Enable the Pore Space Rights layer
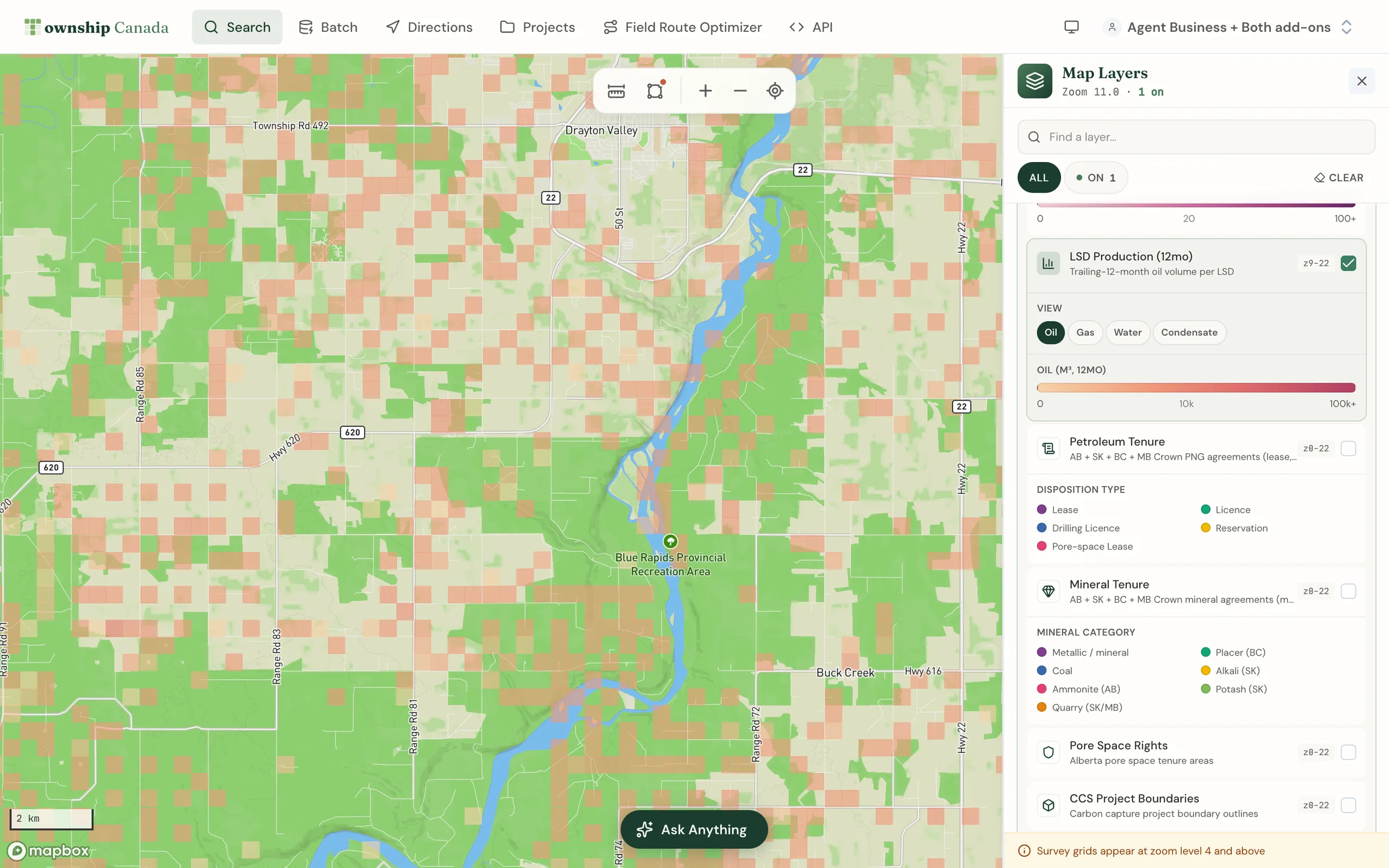This screenshot has height=868, width=1389. pyautogui.click(x=1348, y=752)
